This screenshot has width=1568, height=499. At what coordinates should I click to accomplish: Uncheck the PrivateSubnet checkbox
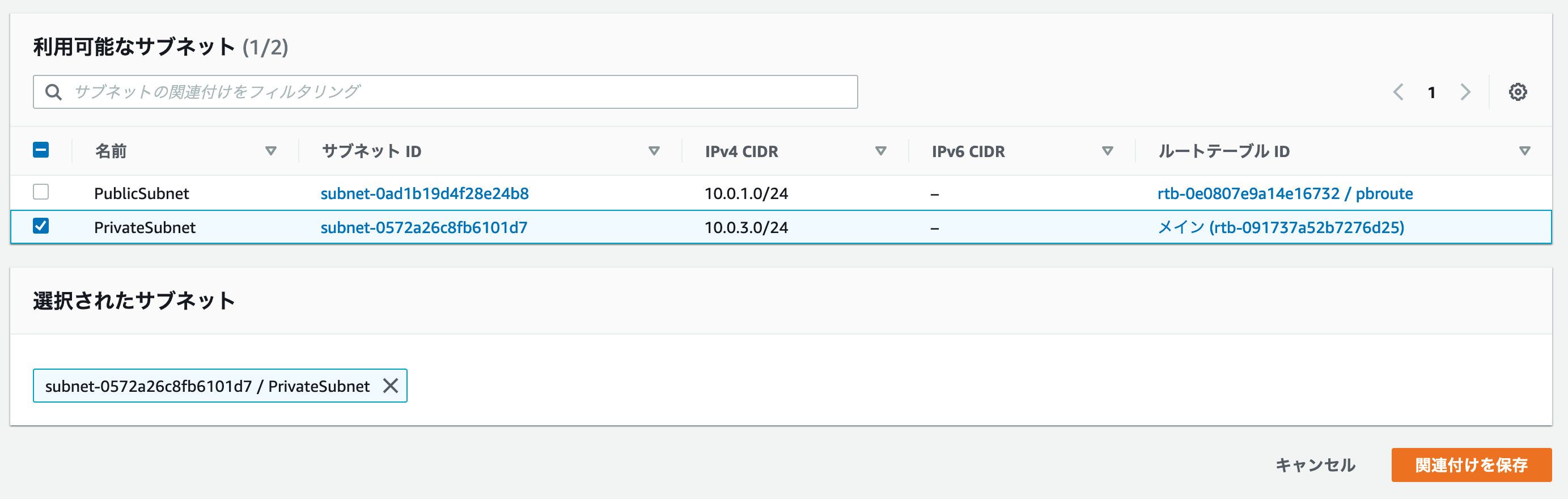click(41, 226)
